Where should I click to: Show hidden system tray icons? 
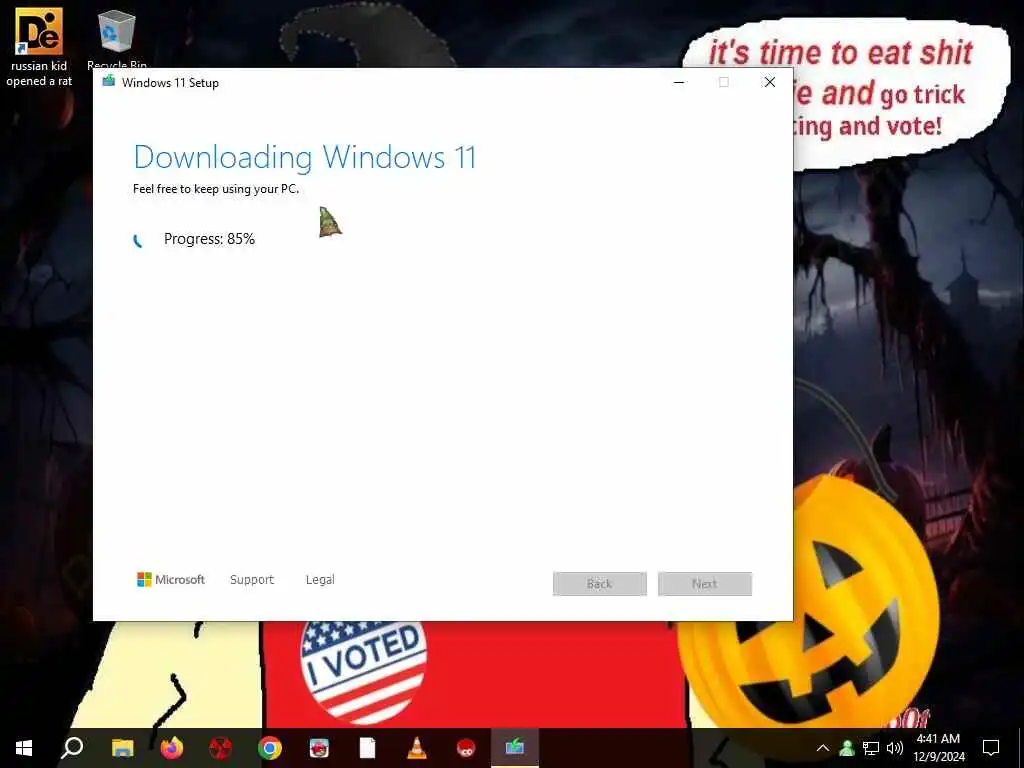pyautogui.click(x=823, y=748)
